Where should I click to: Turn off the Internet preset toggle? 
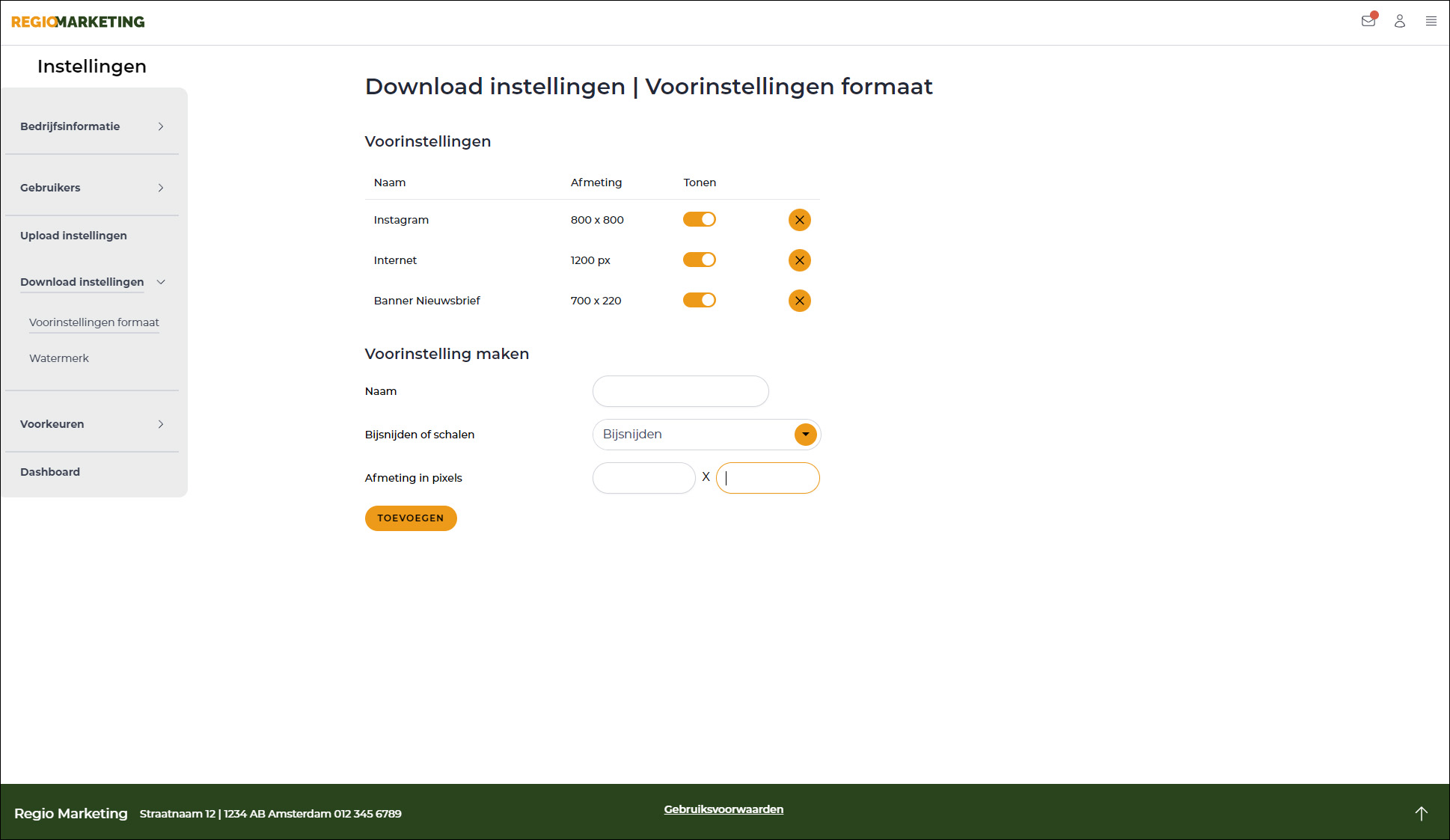(x=699, y=260)
